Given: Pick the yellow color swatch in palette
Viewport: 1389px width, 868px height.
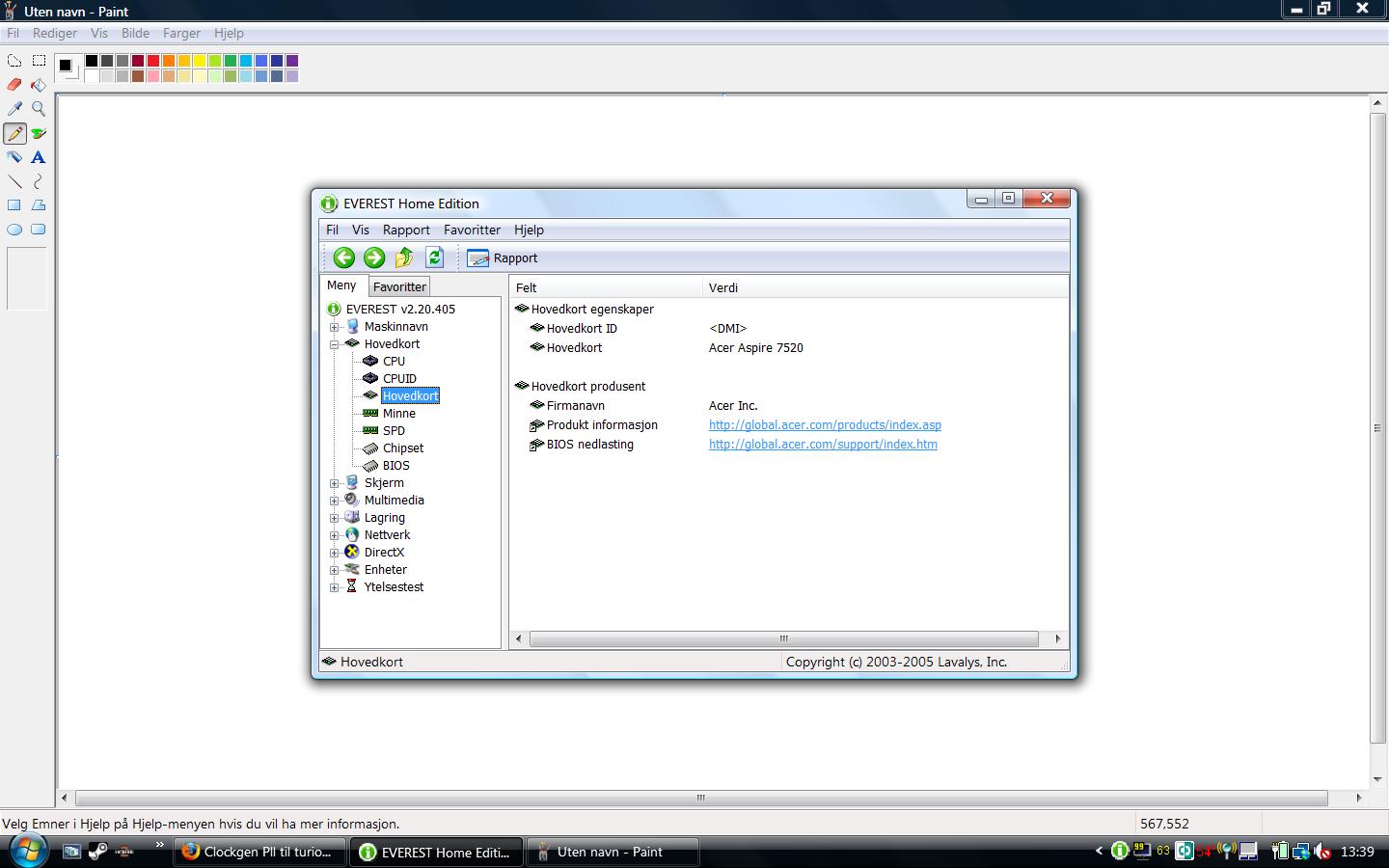Looking at the screenshot, I should click(200, 61).
